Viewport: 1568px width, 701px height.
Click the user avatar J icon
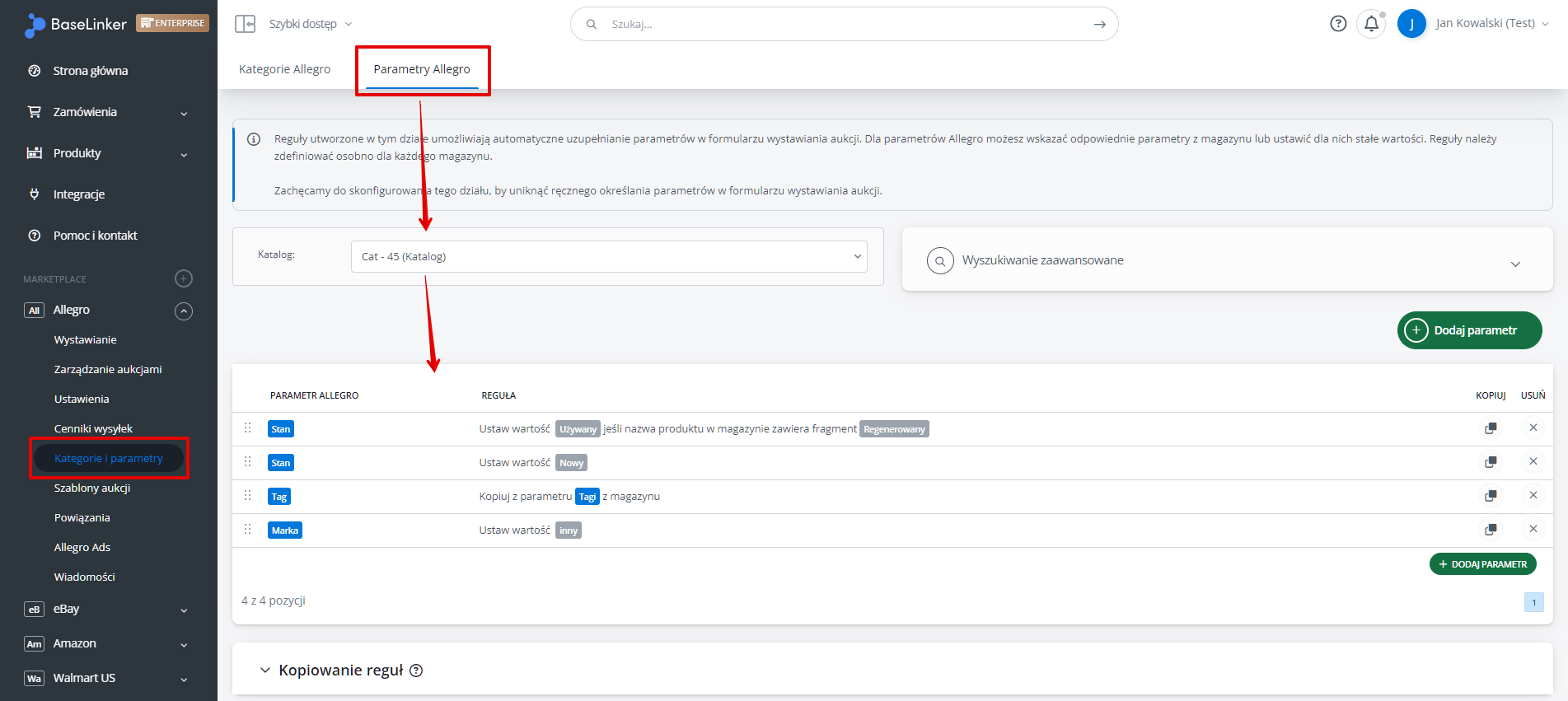[1411, 24]
